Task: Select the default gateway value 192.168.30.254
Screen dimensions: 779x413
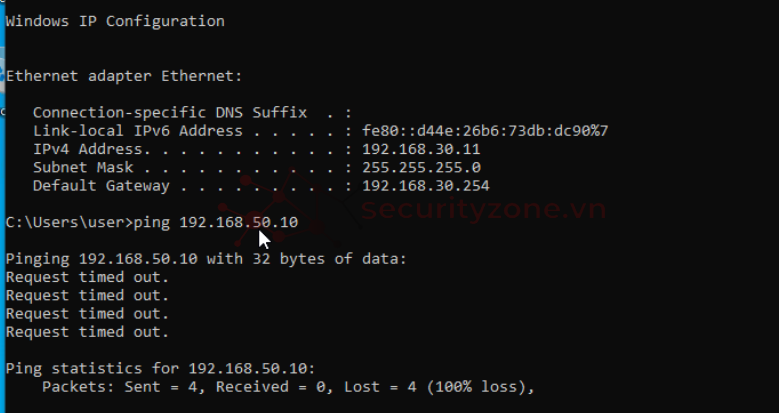Action: pos(426,185)
